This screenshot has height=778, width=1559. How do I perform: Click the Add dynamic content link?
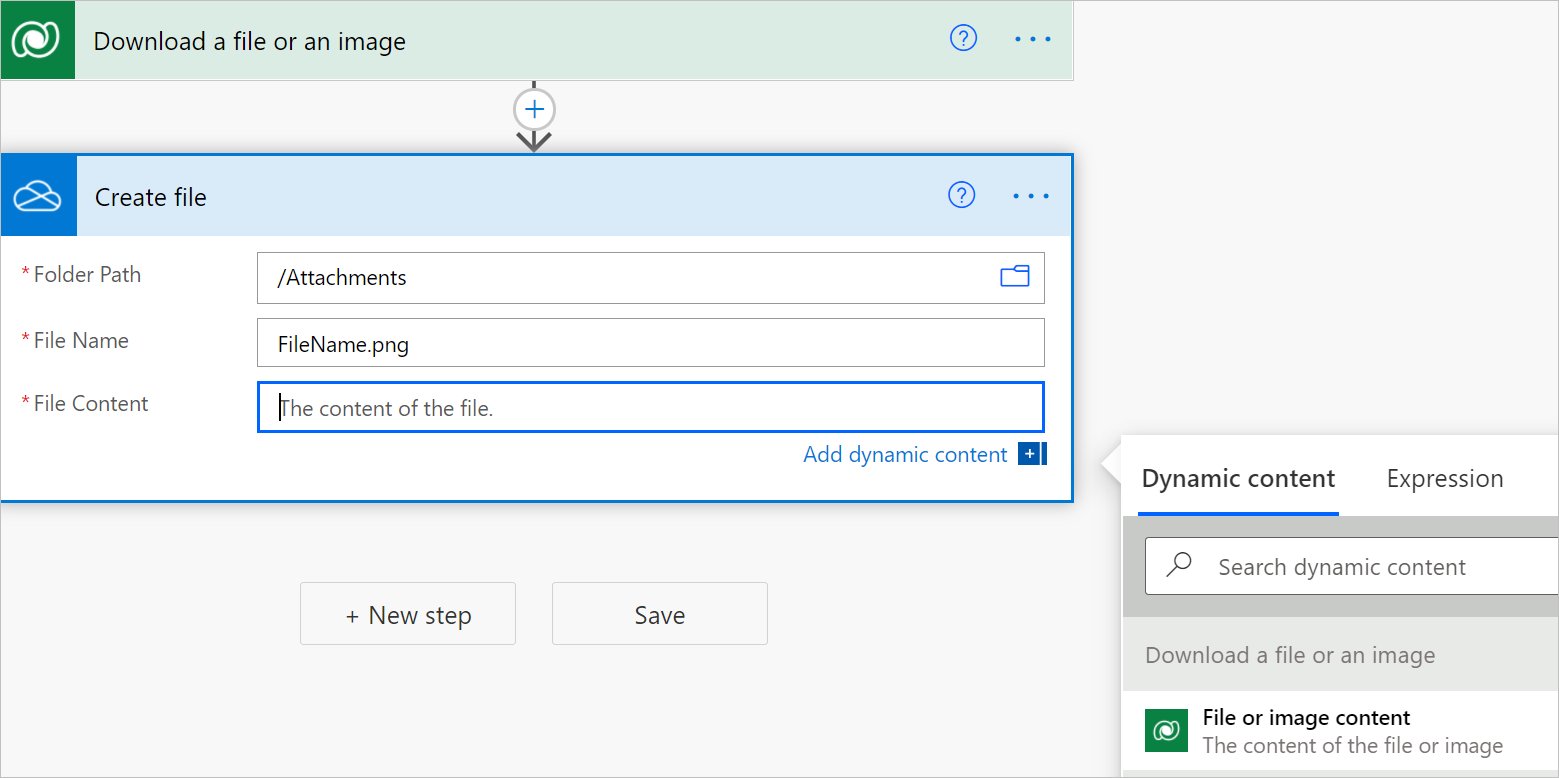click(904, 454)
